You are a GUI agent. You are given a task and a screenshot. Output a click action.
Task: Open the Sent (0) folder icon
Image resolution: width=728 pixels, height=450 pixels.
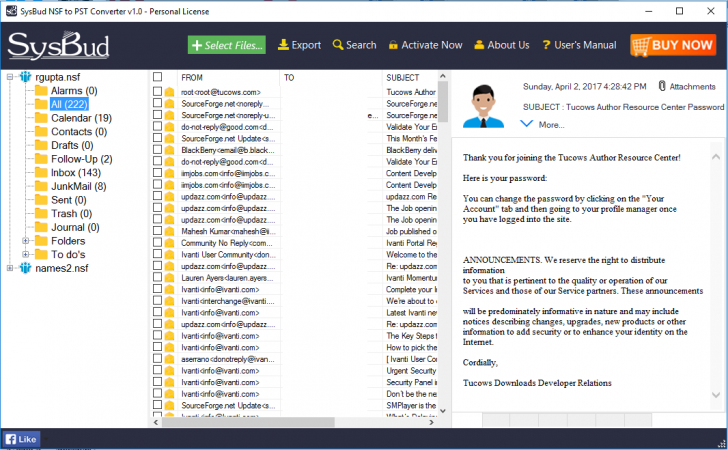tap(41, 200)
